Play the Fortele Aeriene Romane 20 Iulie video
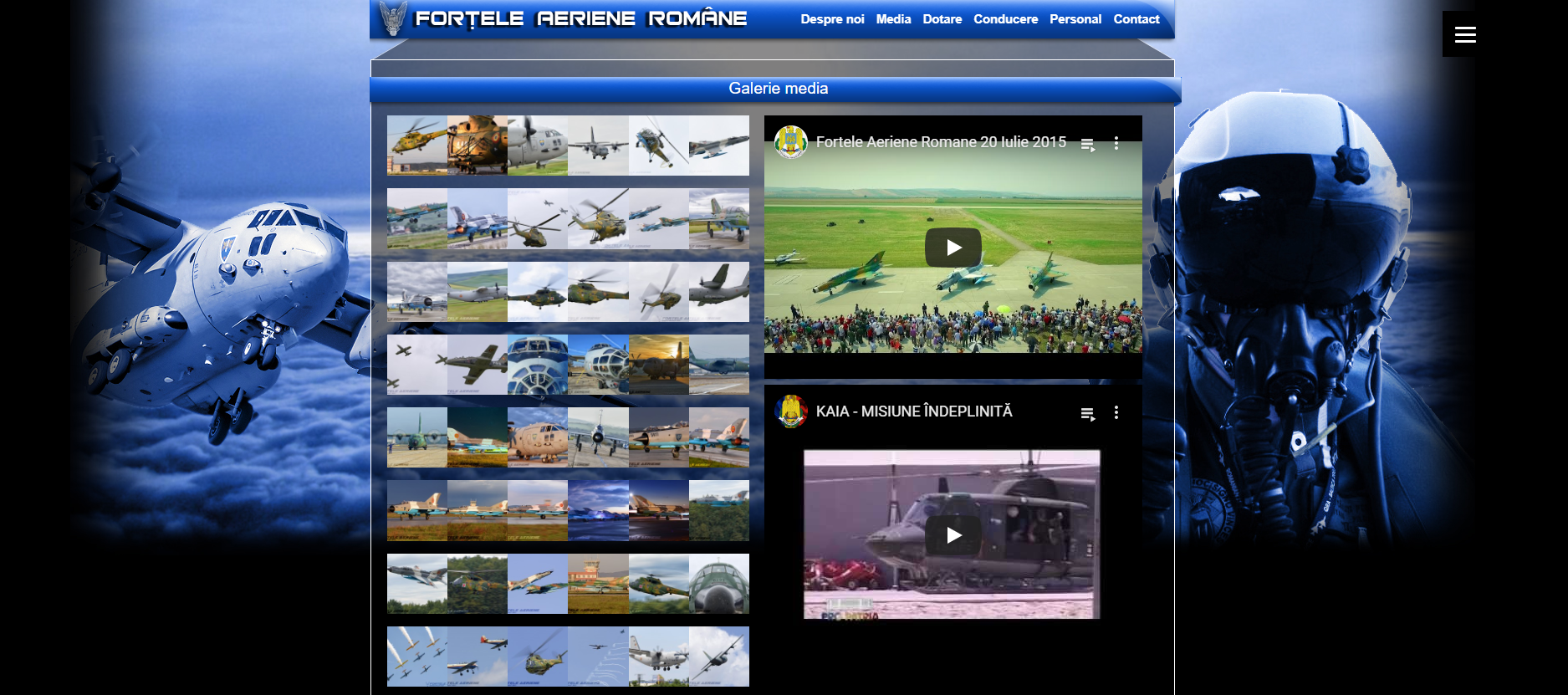Image resolution: width=1568 pixels, height=695 pixels. coord(953,248)
